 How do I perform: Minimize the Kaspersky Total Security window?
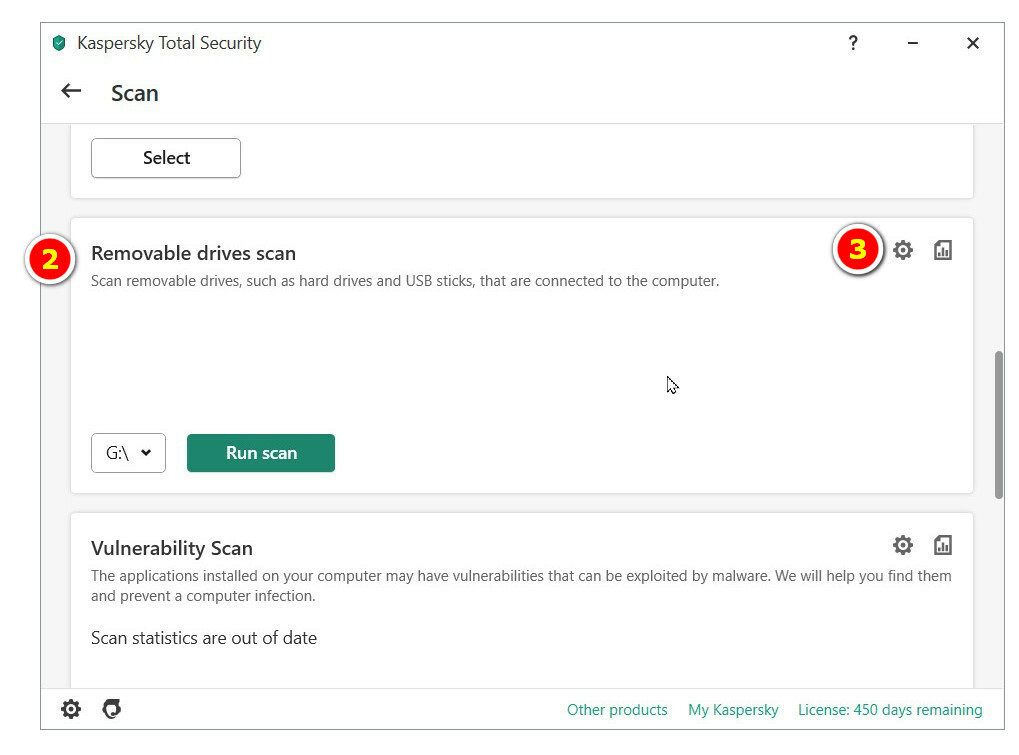(913, 43)
